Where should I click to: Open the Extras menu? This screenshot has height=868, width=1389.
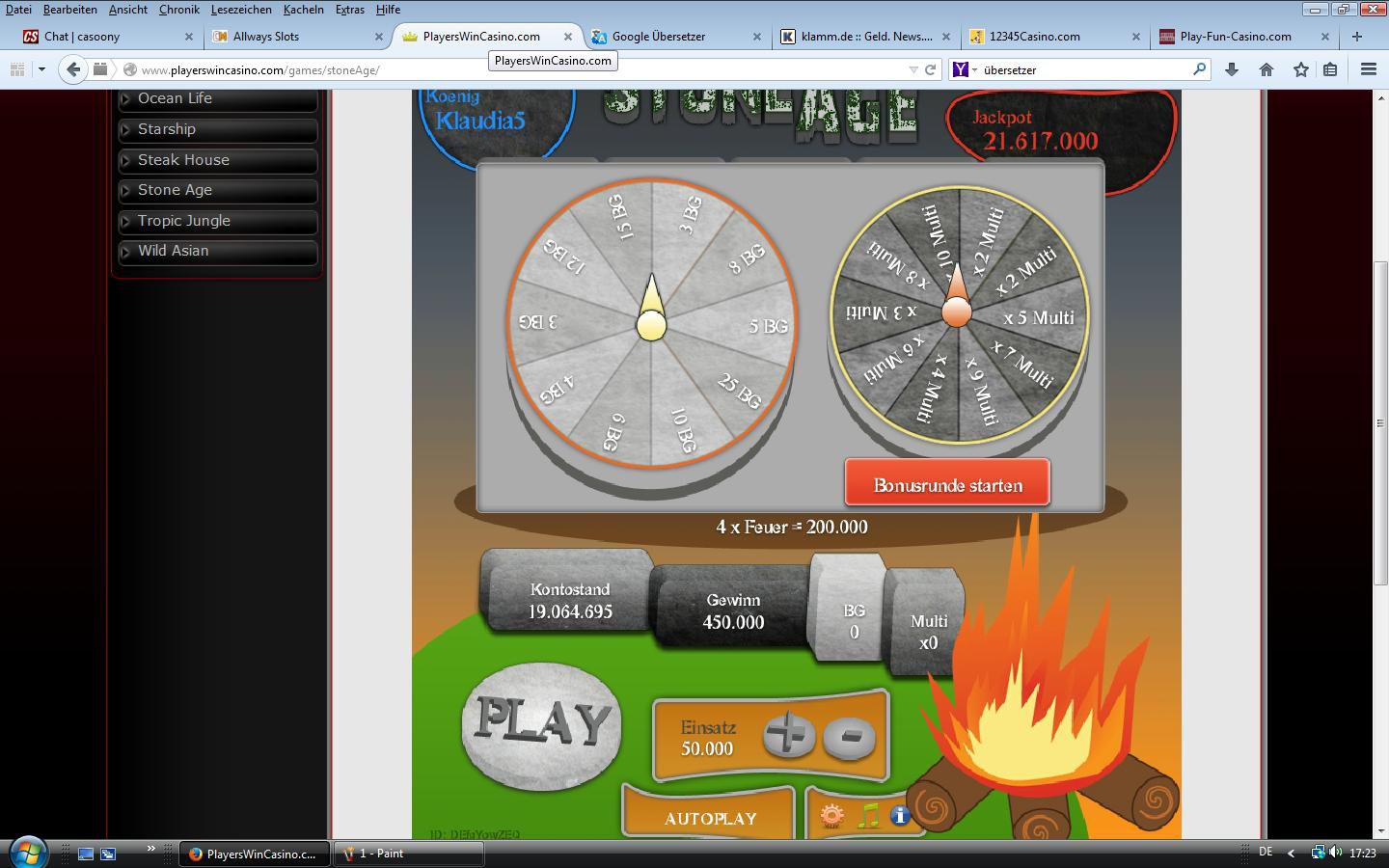coord(350,10)
